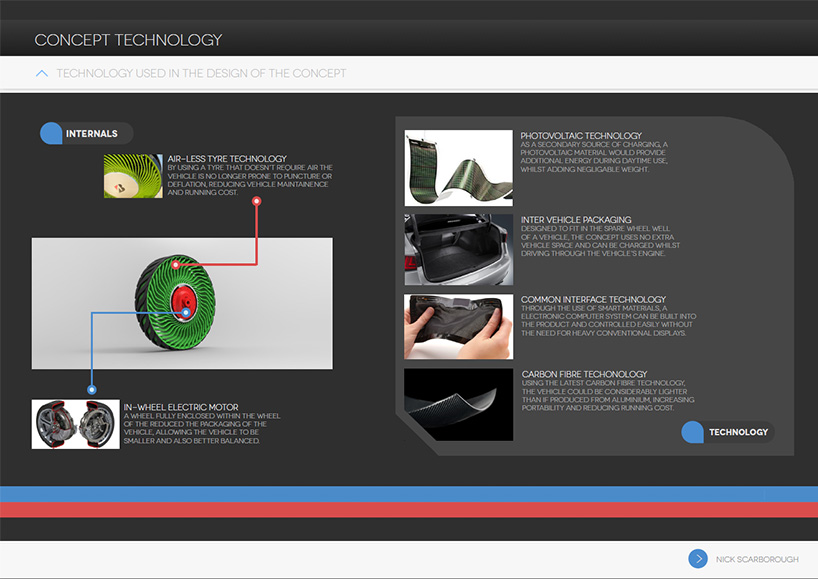Click the Photovoltaic Technology heading

[x=581, y=135]
